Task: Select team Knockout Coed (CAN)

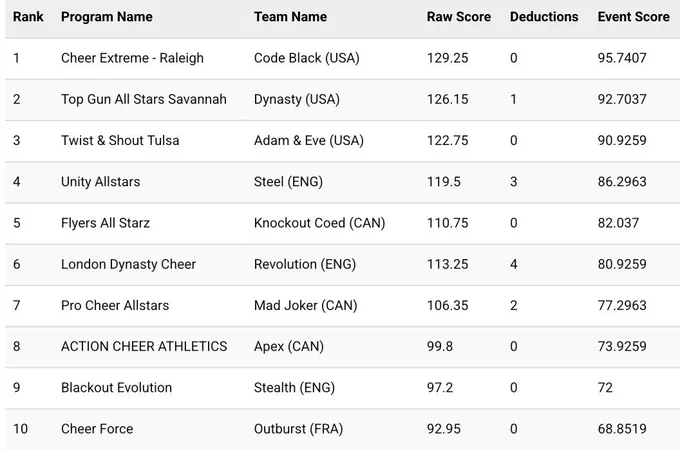Action: [x=320, y=223]
